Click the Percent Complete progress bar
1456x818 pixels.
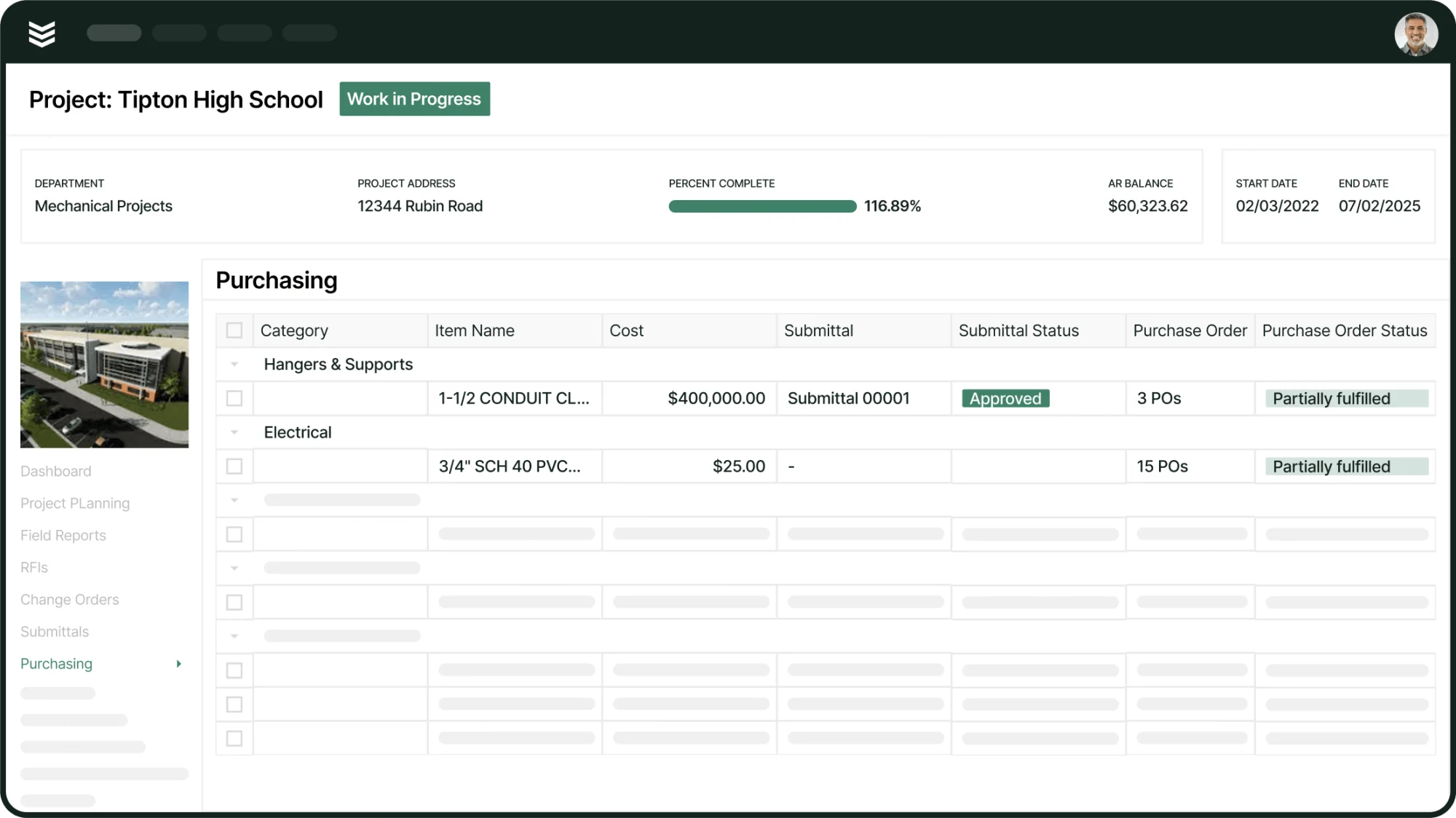[x=761, y=206]
